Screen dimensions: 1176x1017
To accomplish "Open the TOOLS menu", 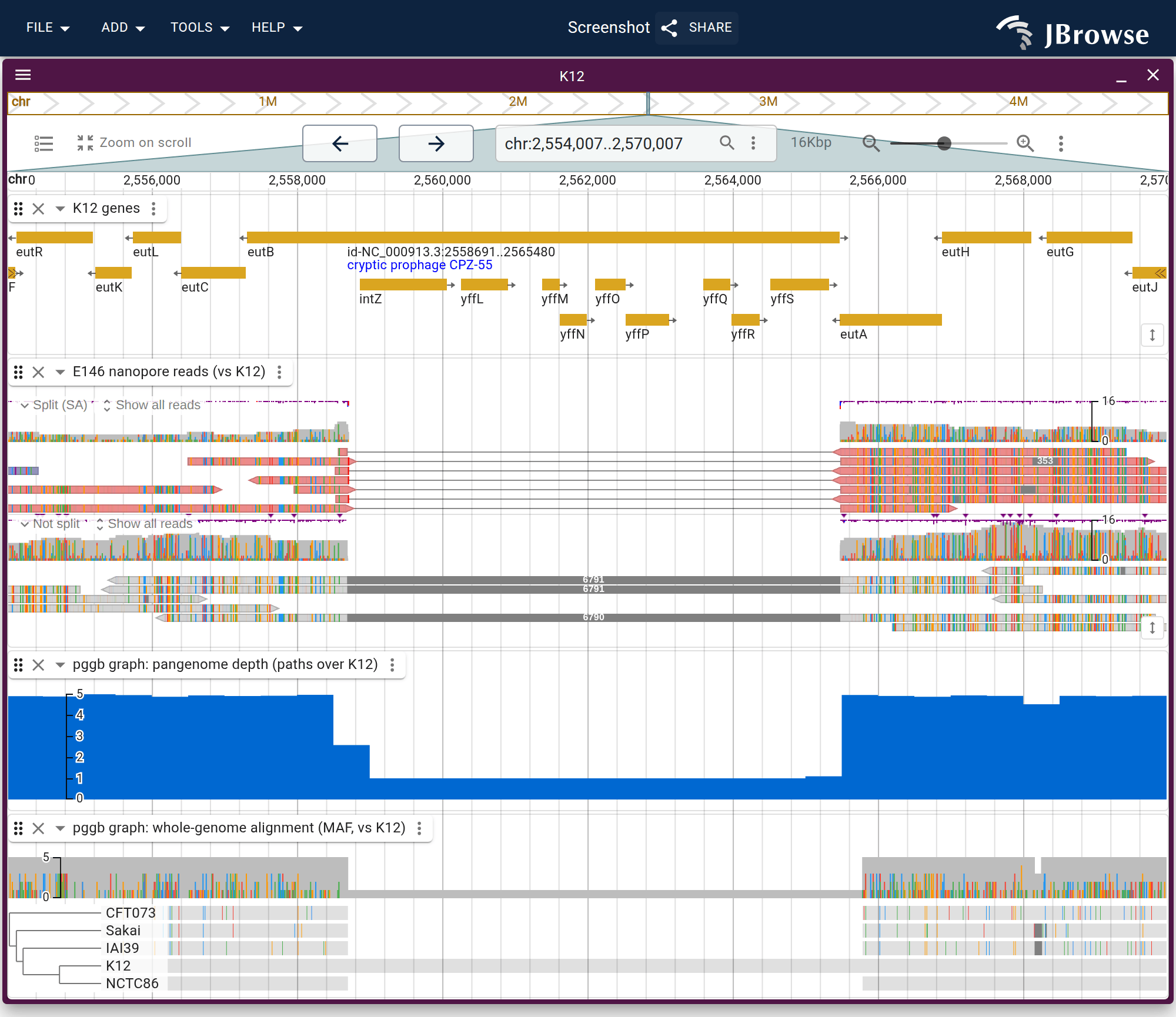I will pos(199,28).
